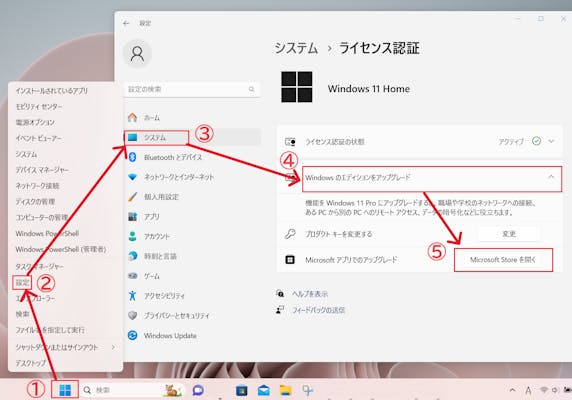Click the Bluetooth icon in the sidebar
This screenshot has height=400, width=572.
[132, 157]
